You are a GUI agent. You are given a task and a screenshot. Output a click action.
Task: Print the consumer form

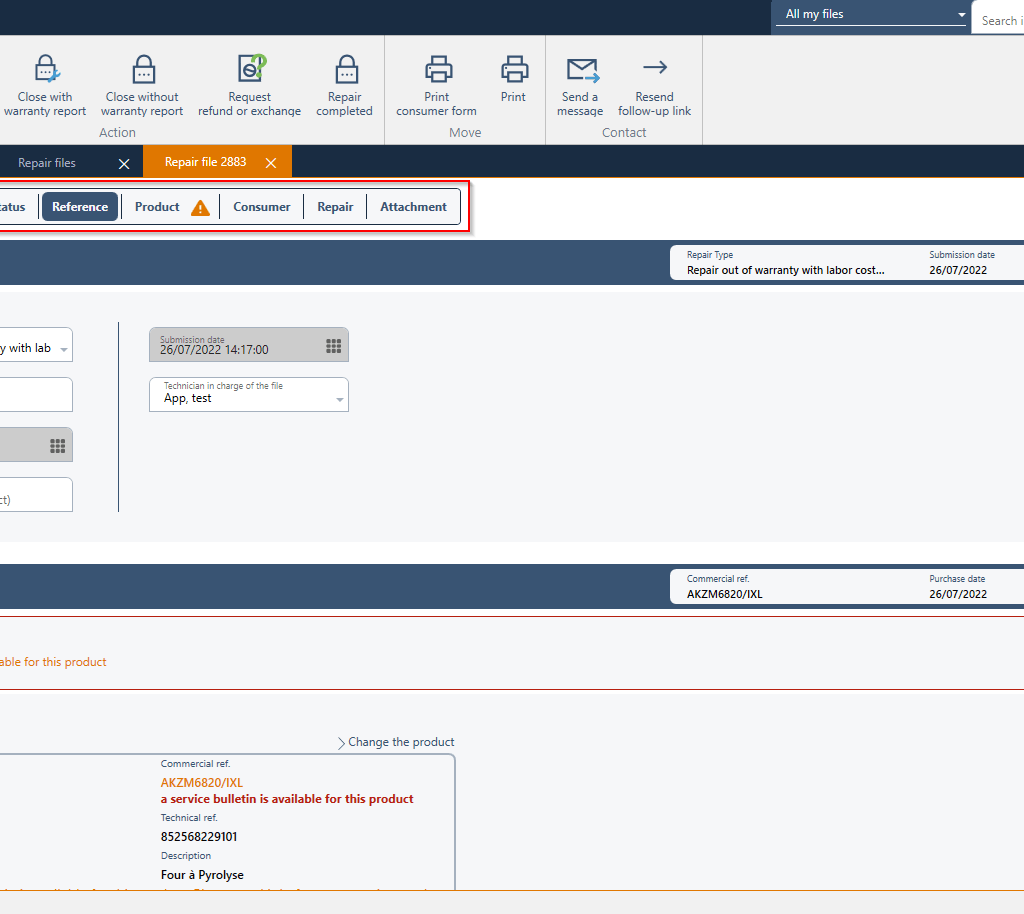coord(437,69)
